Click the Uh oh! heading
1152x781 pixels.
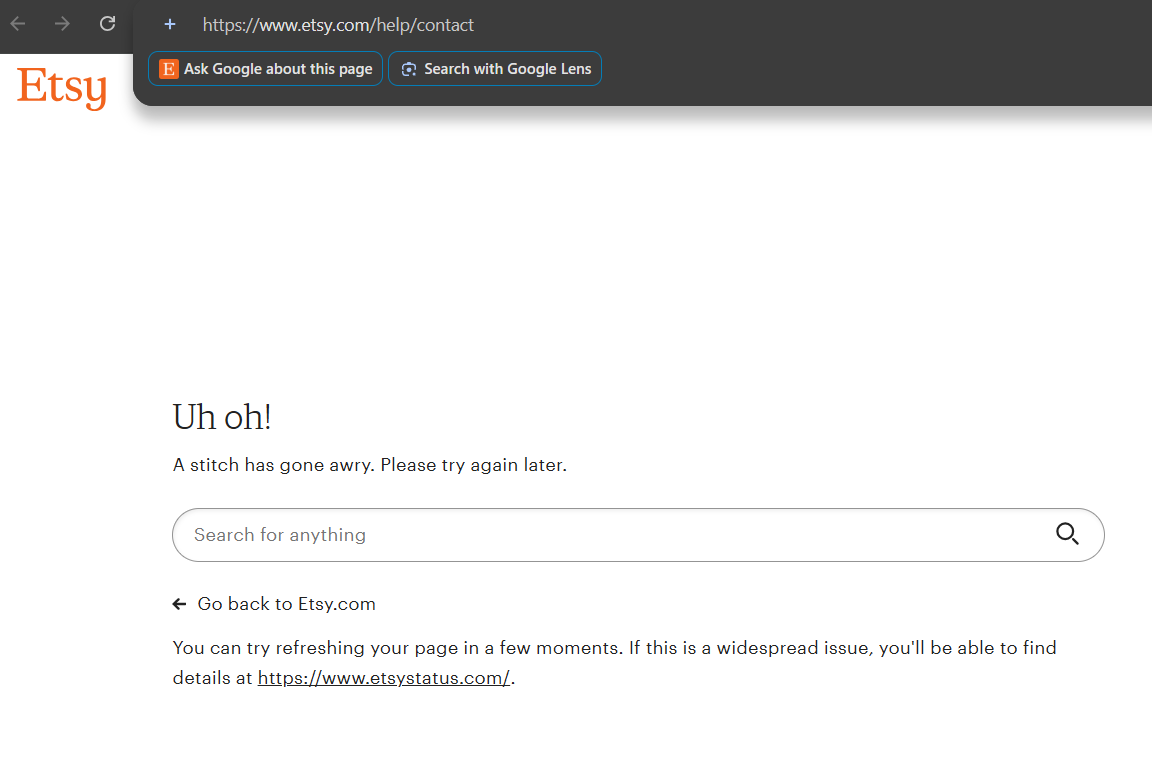point(222,417)
